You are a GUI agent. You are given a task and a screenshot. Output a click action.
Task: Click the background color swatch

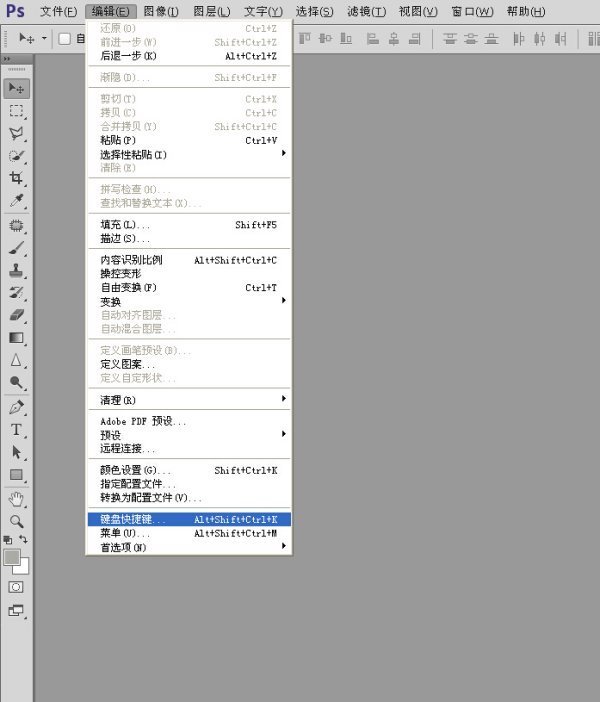click(x=24, y=569)
